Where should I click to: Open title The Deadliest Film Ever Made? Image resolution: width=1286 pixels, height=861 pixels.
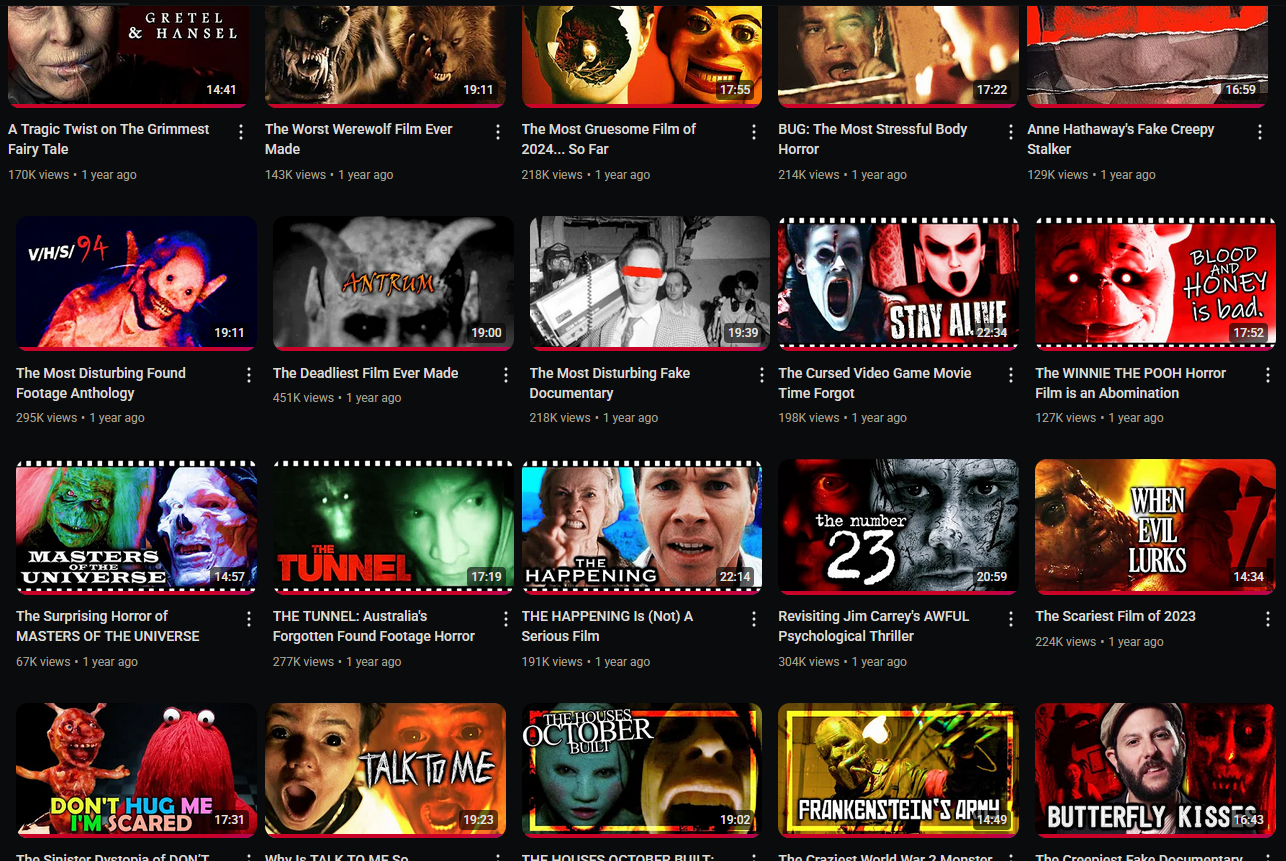pyautogui.click(x=366, y=373)
